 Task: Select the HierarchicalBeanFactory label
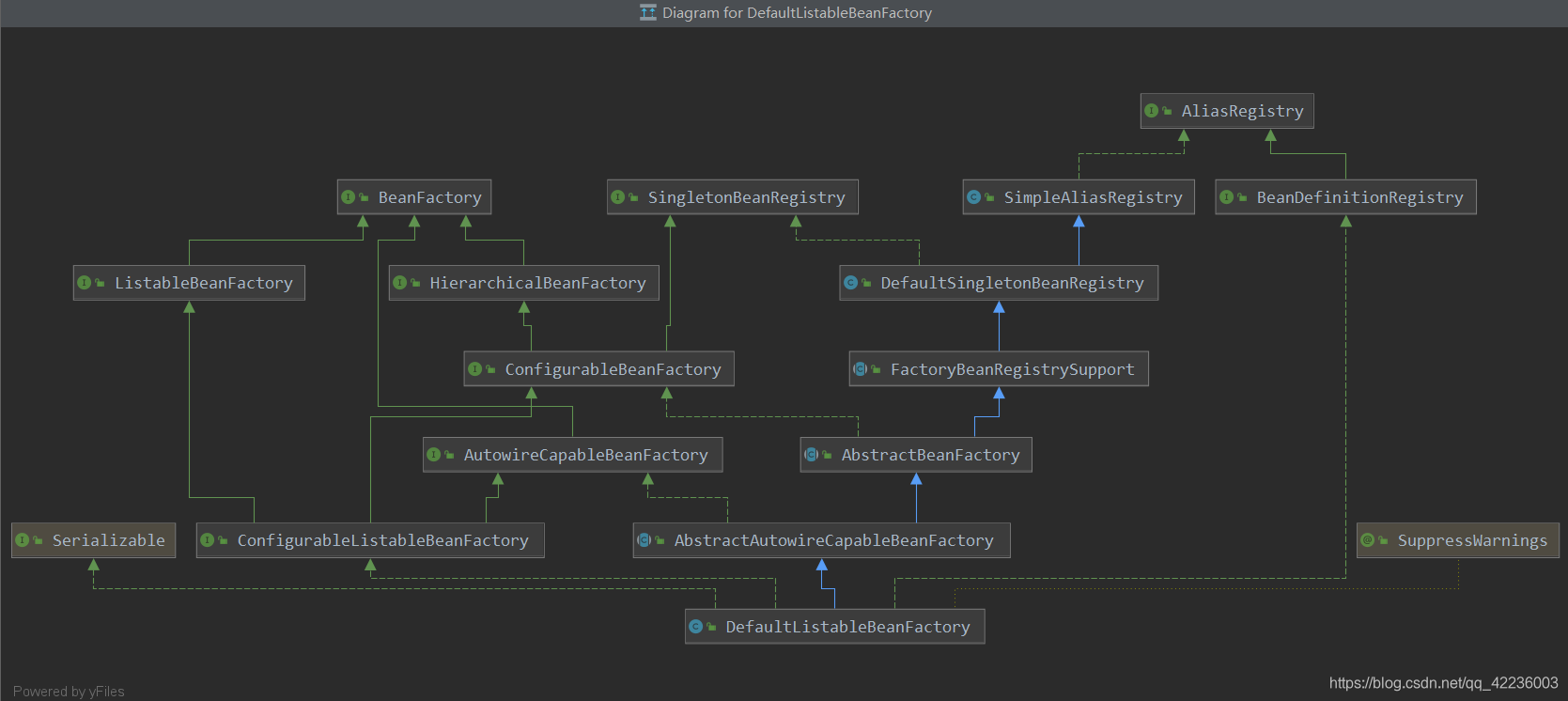[x=537, y=283]
